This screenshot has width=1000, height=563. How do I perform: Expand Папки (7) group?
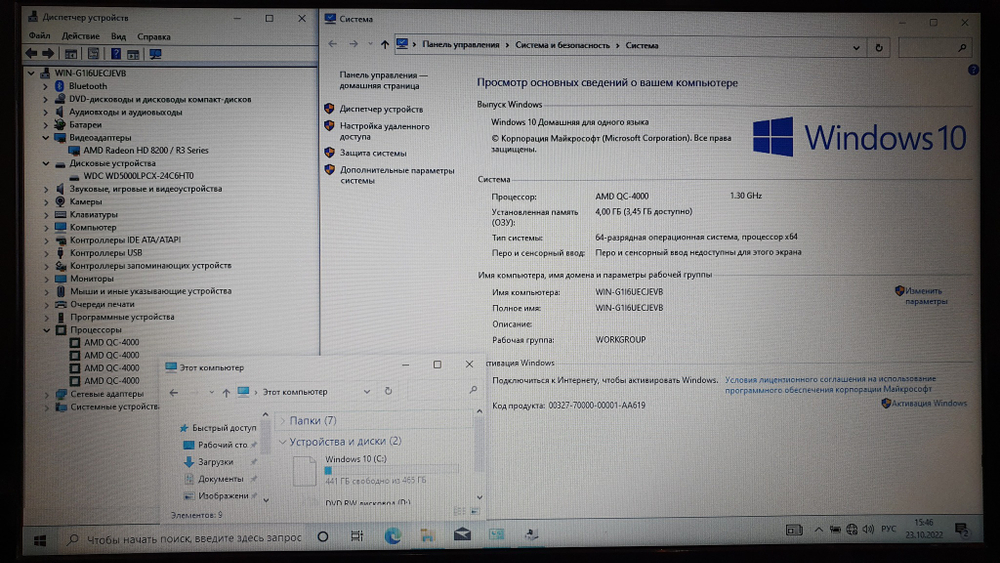pyautogui.click(x=283, y=421)
